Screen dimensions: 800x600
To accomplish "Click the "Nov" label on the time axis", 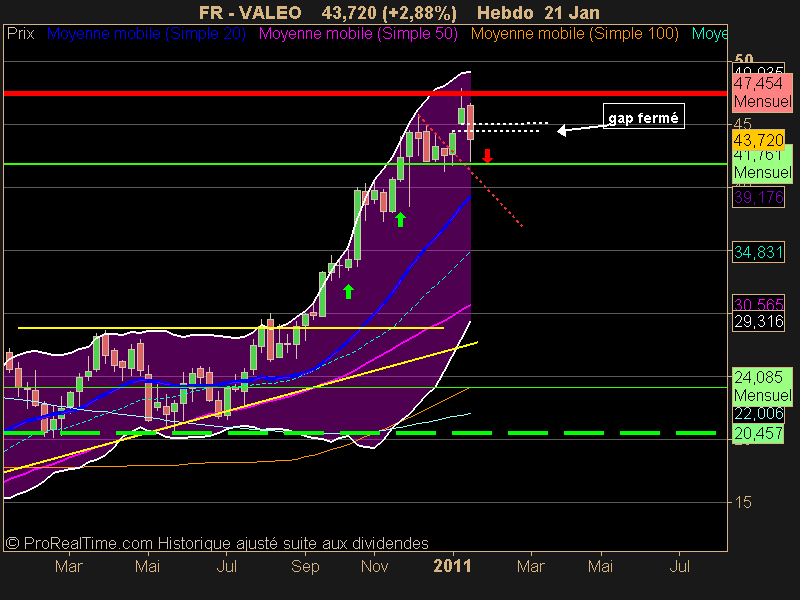I will click(374, 566).
